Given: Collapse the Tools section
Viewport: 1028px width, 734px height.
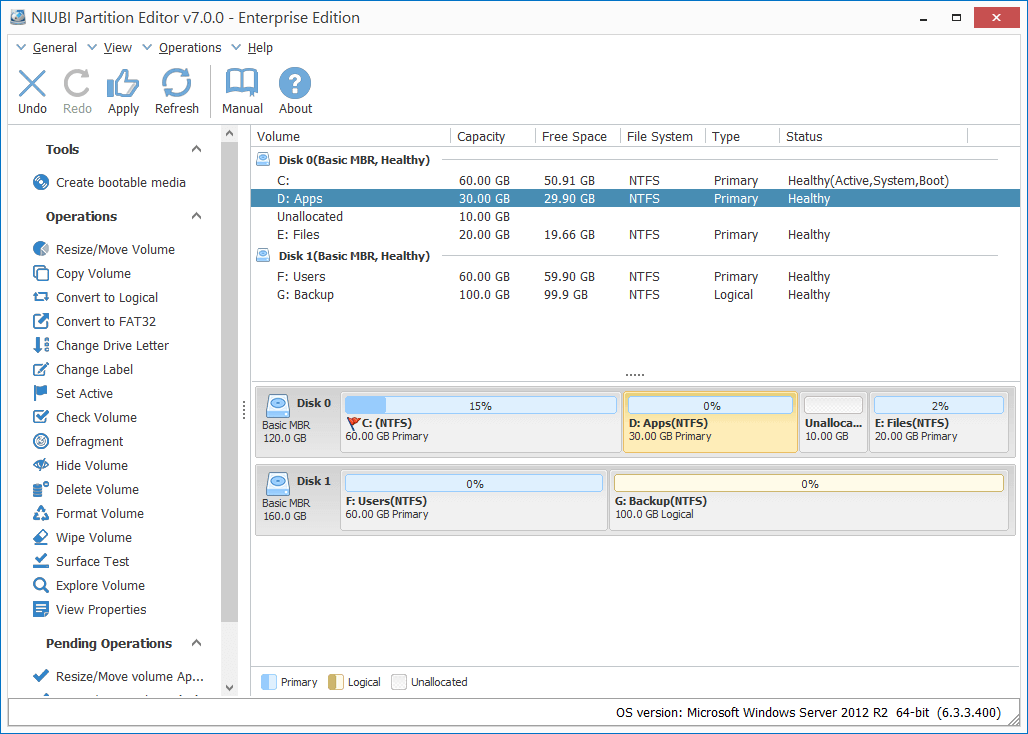Looking at the screenshot, I should click(x=197, y=150).
